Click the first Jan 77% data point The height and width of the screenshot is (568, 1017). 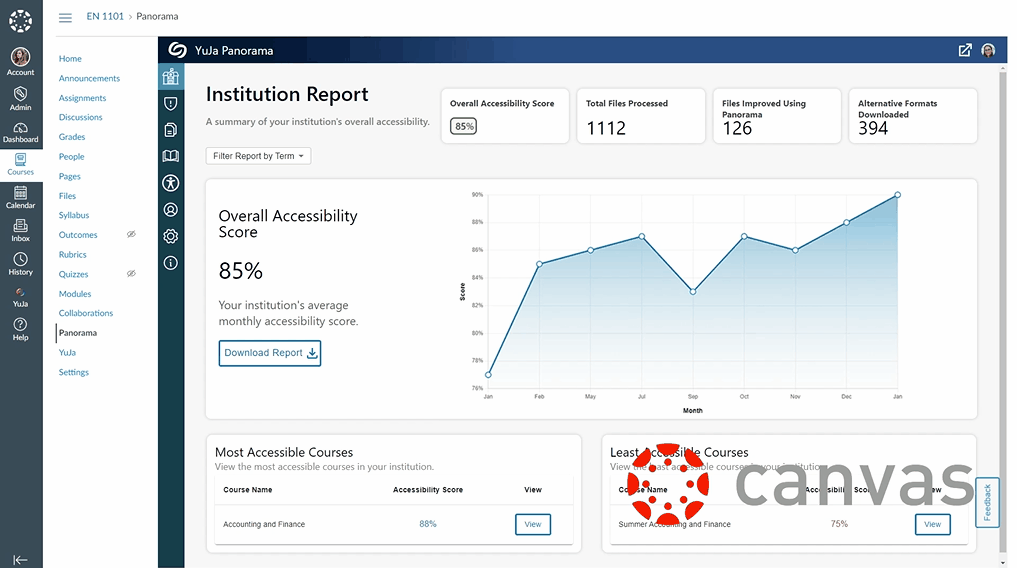click(488, 375)
